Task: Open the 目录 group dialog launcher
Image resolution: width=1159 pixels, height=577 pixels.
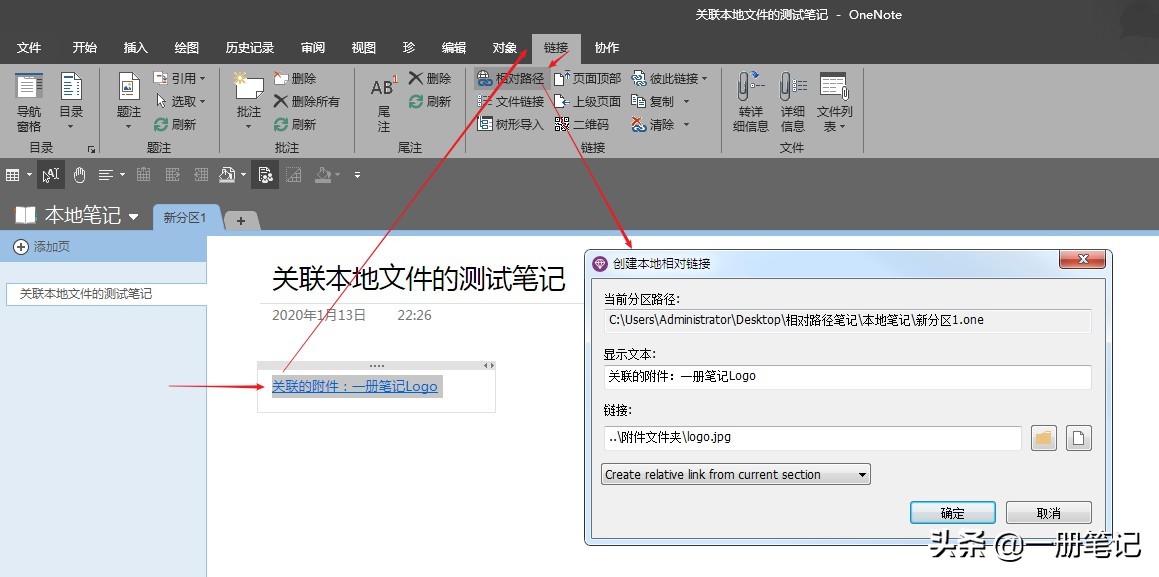Action: click(92, 148)
